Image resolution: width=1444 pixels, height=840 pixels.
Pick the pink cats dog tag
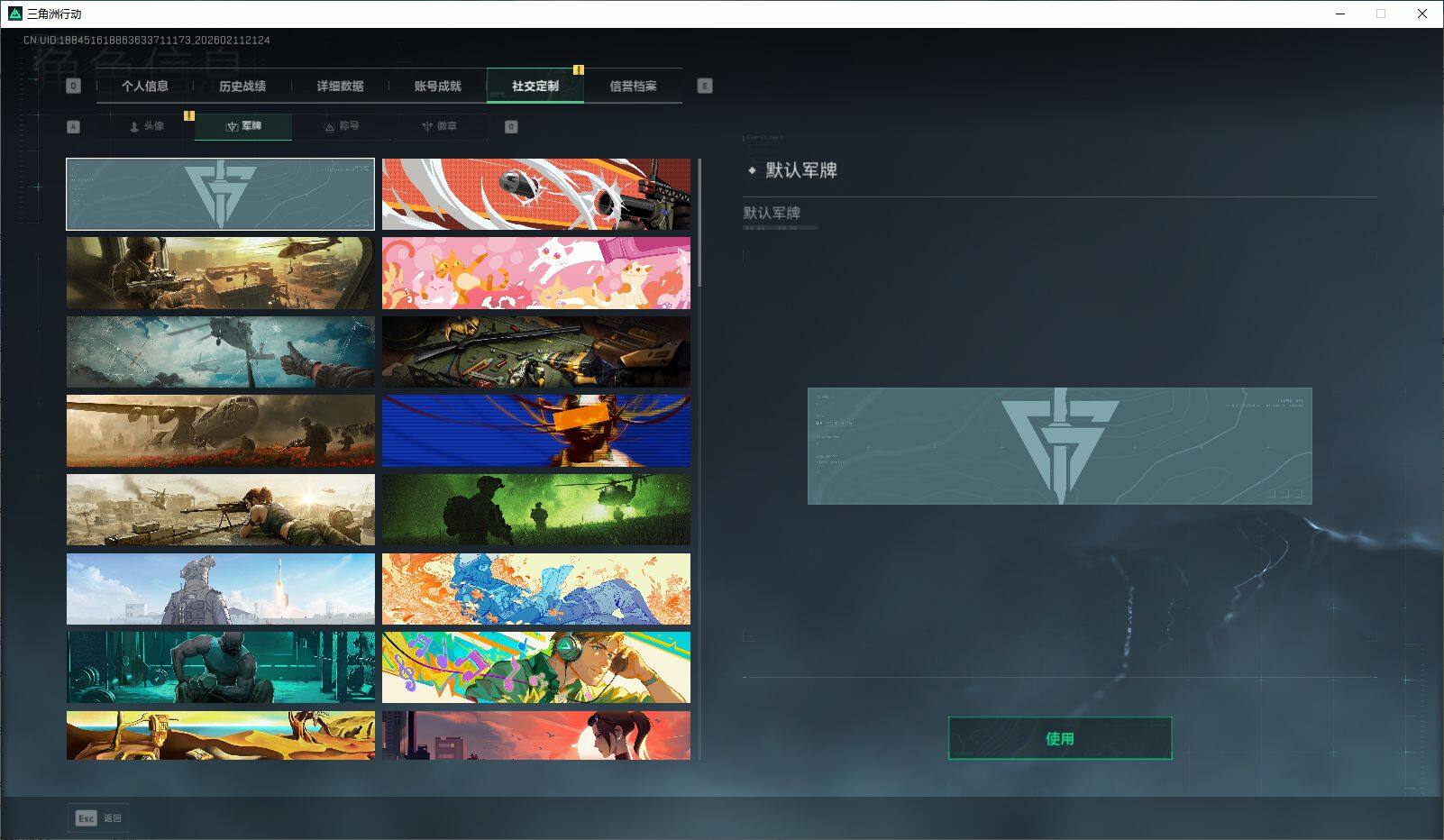click(x=536, y=273)
